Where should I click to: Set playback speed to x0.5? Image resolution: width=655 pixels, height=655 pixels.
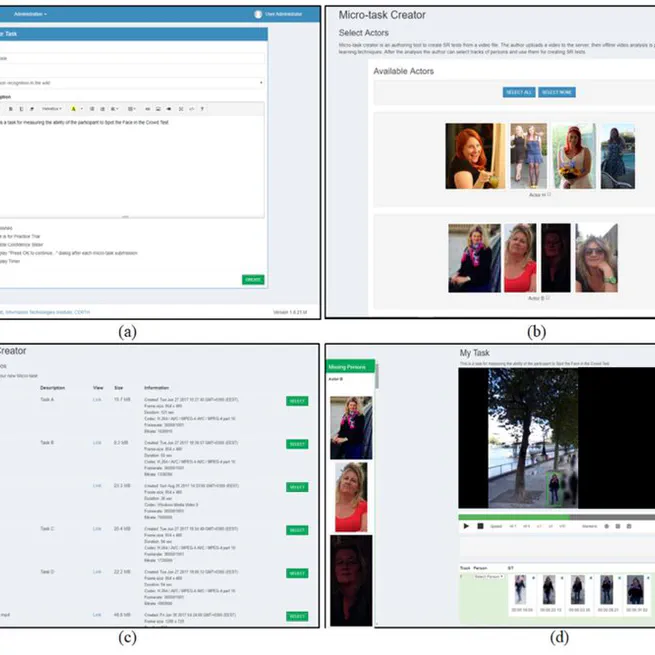pos(526,526)
